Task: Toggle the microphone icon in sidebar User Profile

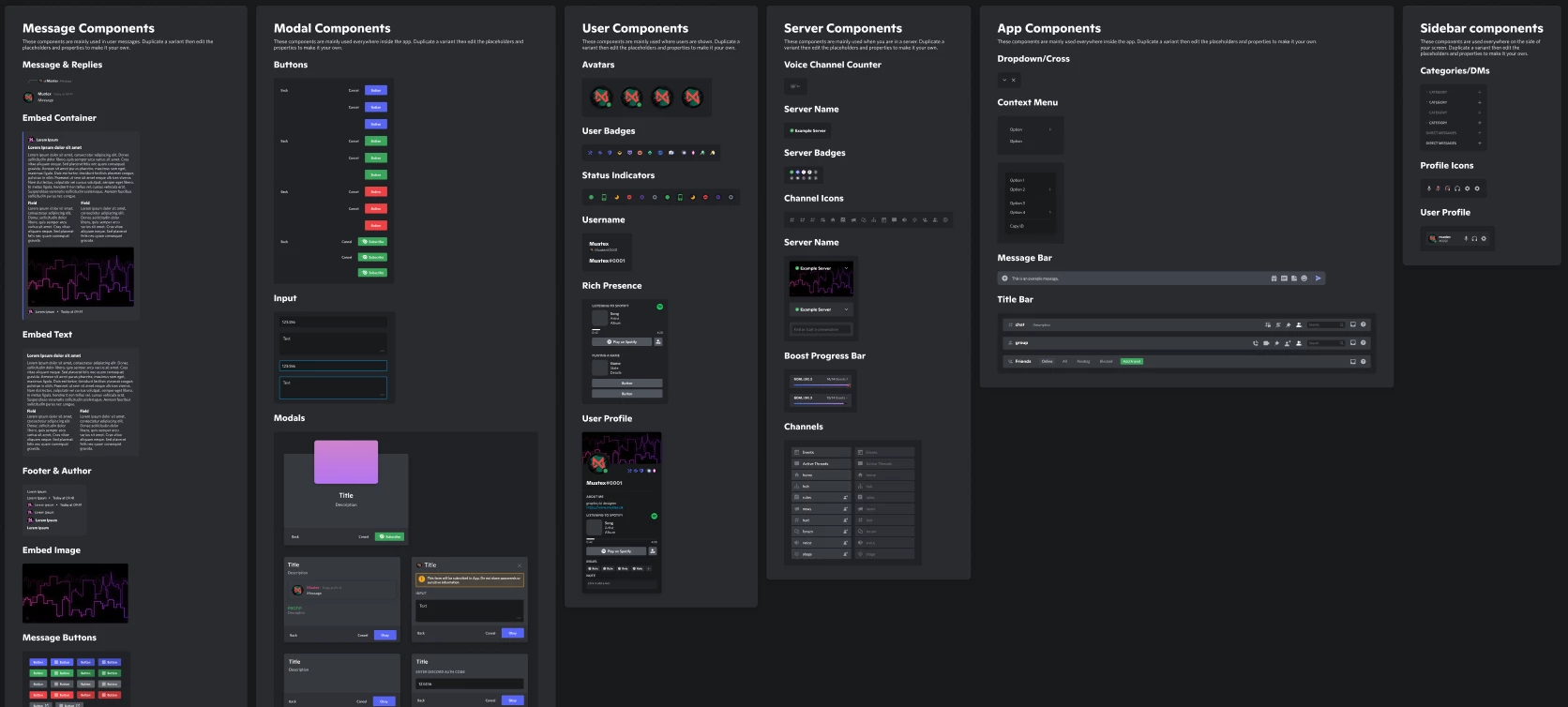Action: point(1466,238)
